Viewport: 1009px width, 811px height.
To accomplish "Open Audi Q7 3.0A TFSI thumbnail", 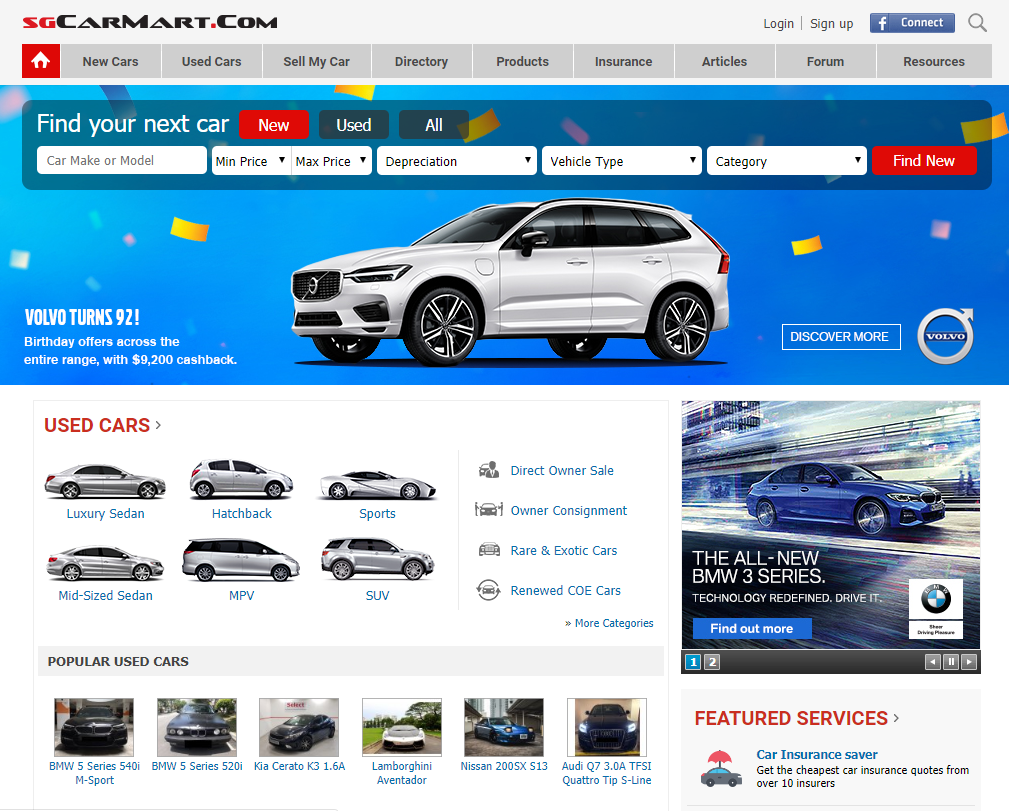I will [x=607, y=727].
